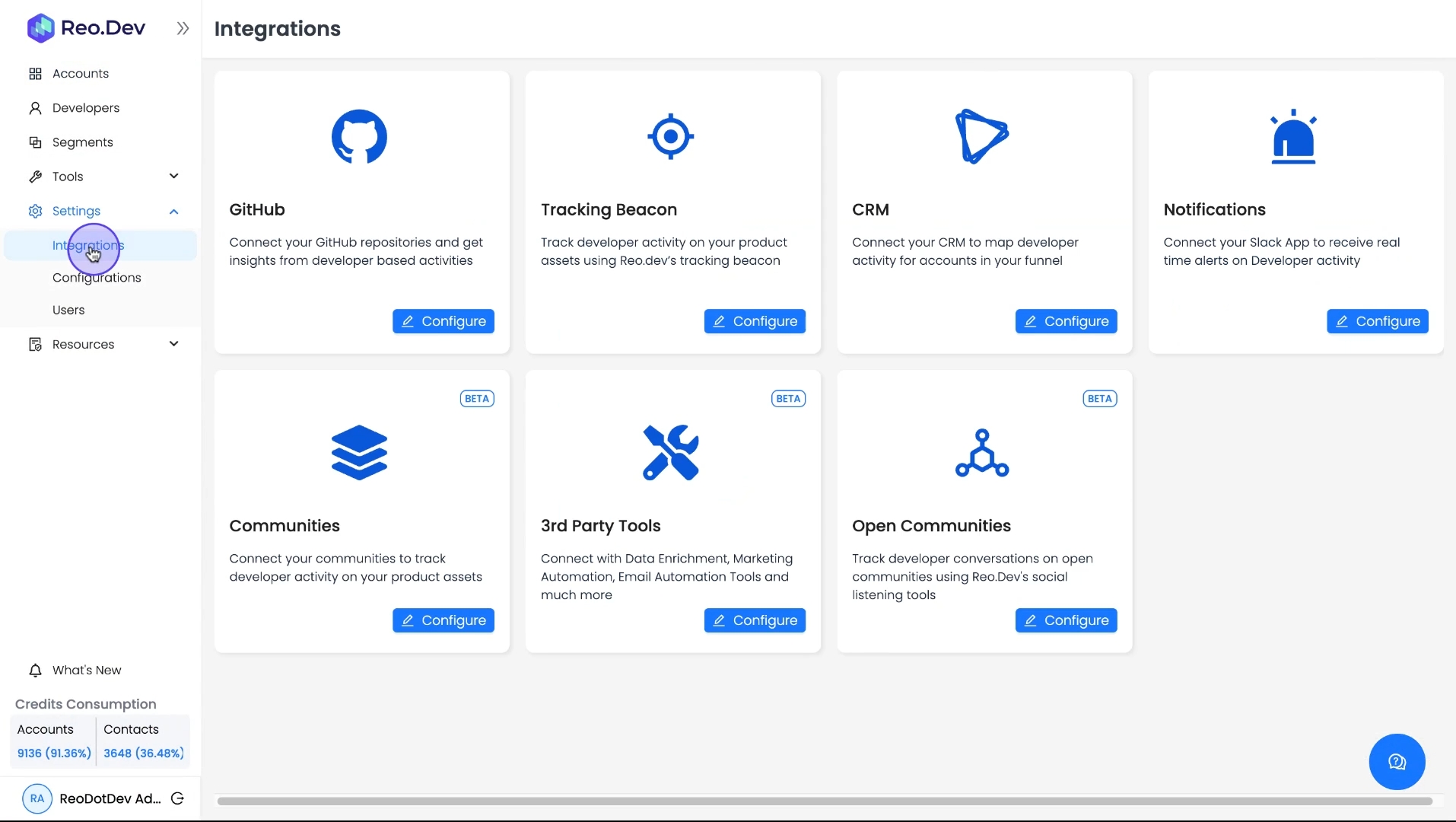Expand the Resources menu

[173, 344]
